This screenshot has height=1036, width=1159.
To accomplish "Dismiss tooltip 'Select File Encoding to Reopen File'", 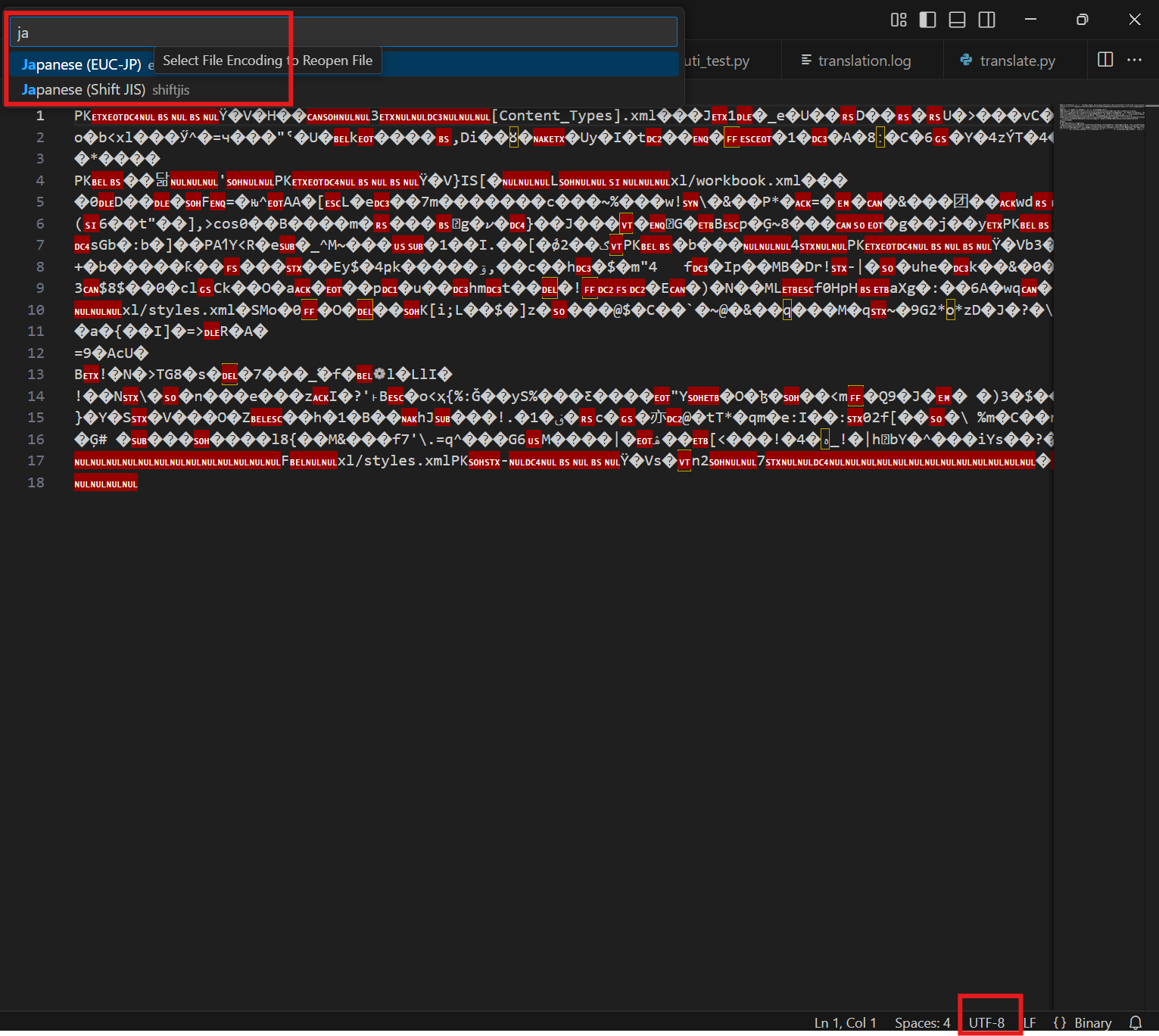I will click(x=268, y=61).
